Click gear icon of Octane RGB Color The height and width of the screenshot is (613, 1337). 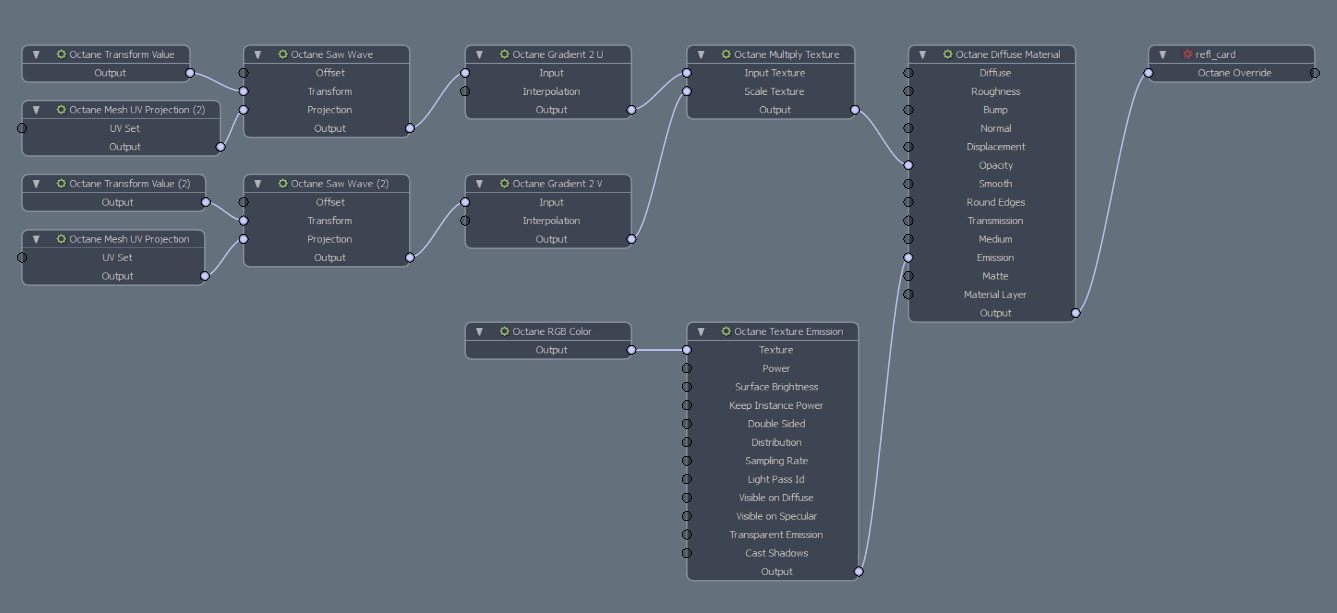tap(505, 331)
